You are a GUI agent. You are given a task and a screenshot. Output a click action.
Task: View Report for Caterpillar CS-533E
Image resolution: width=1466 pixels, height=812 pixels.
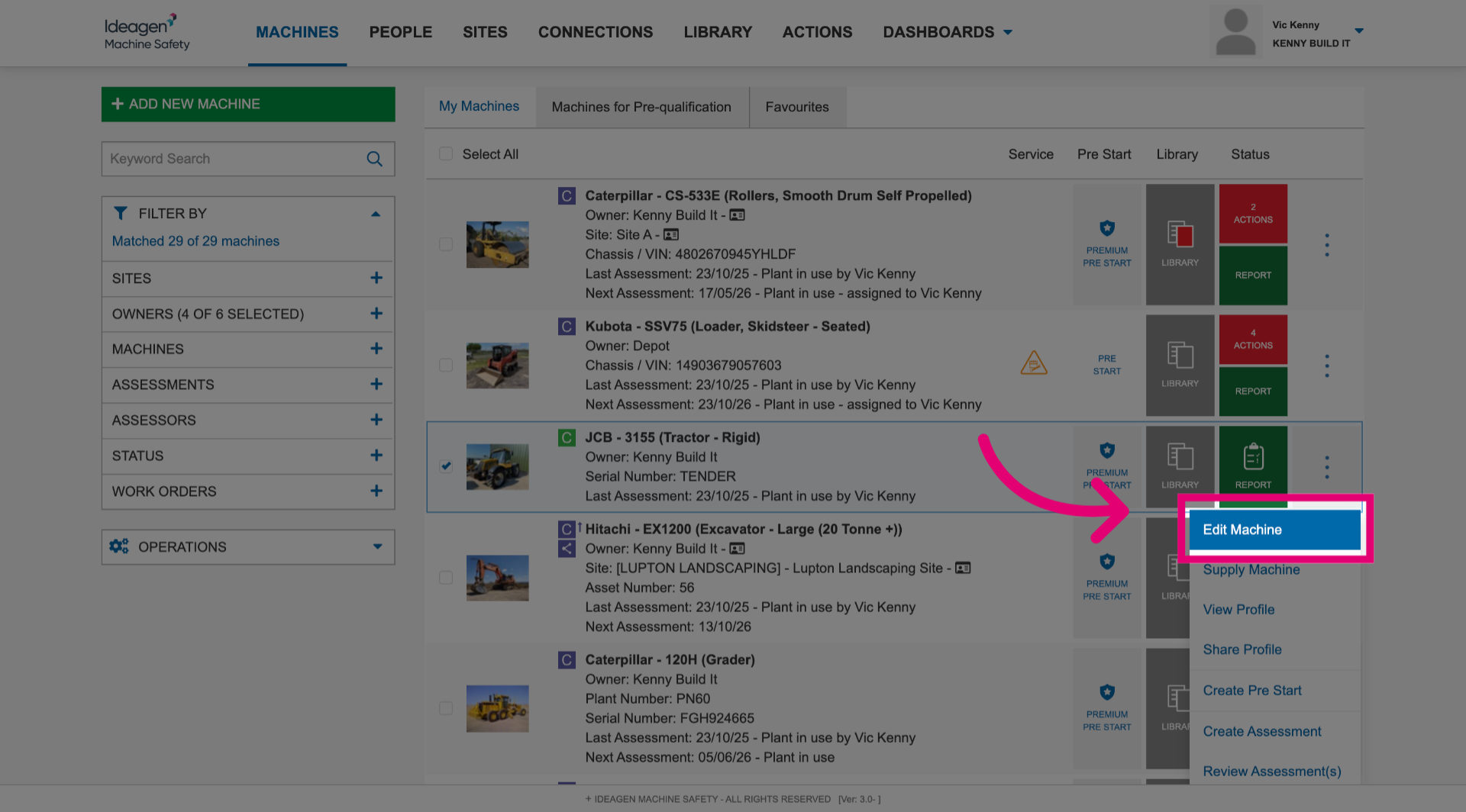1253,275
